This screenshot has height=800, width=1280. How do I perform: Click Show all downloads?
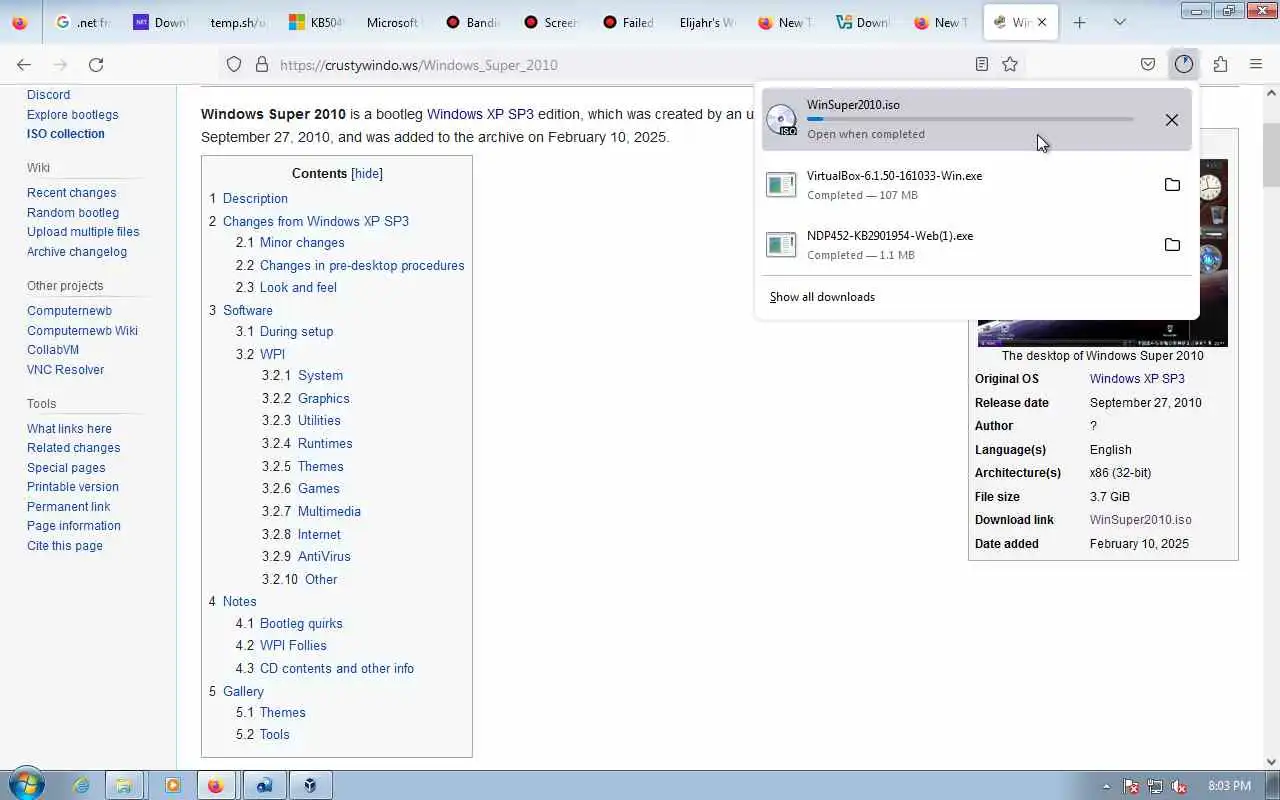(x=822, y=297)
